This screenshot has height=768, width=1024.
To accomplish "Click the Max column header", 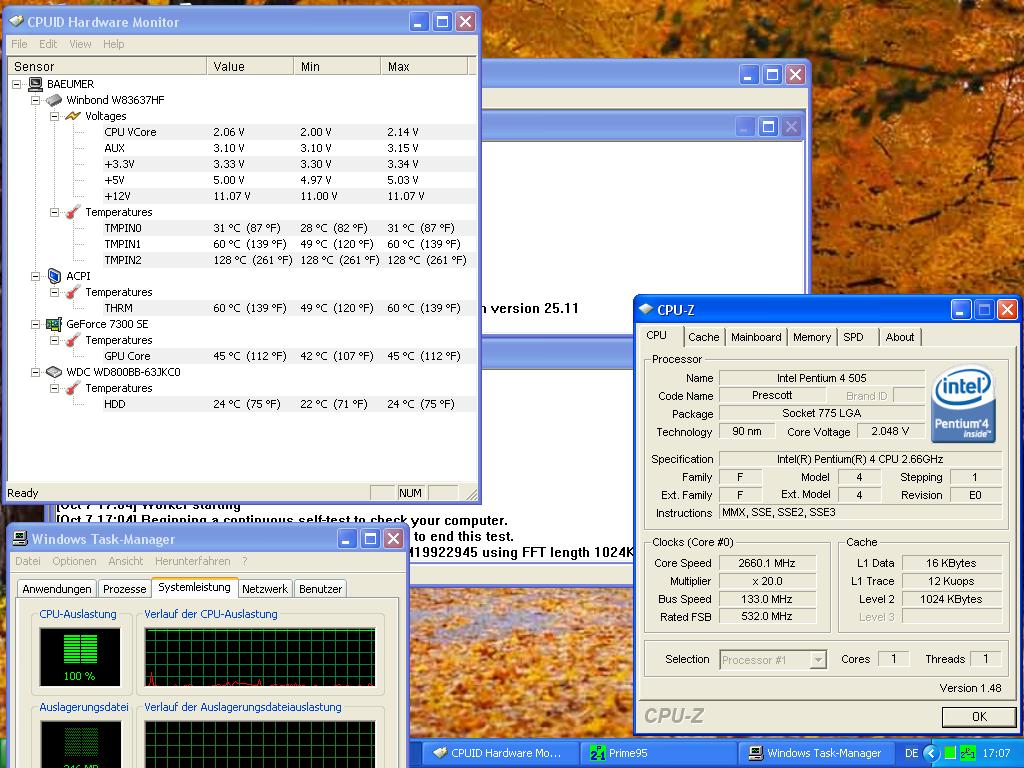I will (x=424, y=67).
